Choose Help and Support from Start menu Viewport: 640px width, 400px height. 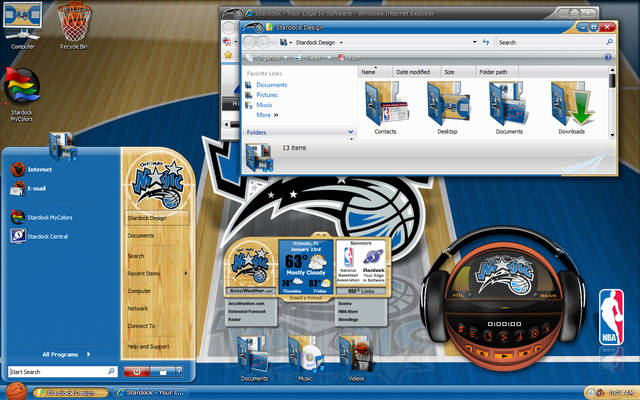[148, 345]
